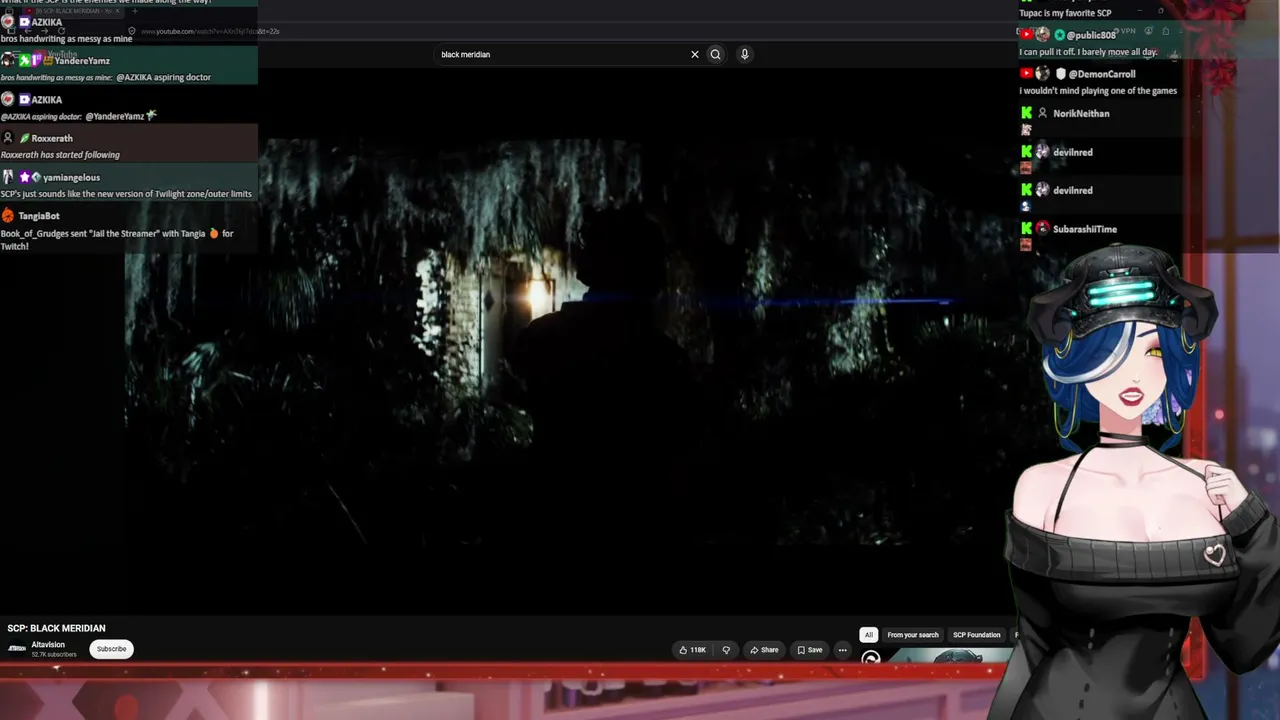
Task: Open the more actions ellipsis menu
Action: (x=843, y=650)
